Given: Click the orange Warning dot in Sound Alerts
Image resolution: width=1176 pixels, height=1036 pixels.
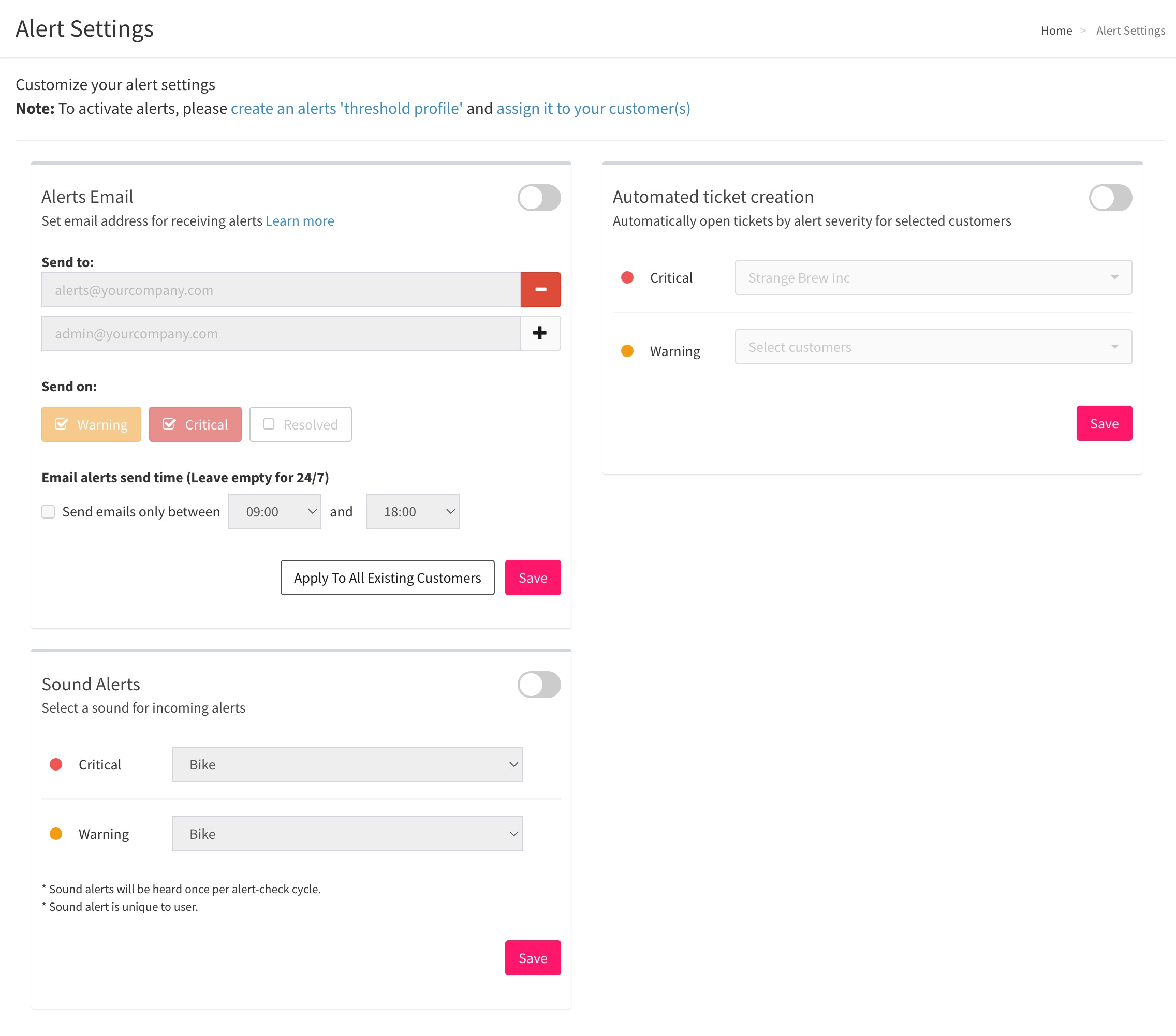Looking at the screenshot, I should pos(56,834).
